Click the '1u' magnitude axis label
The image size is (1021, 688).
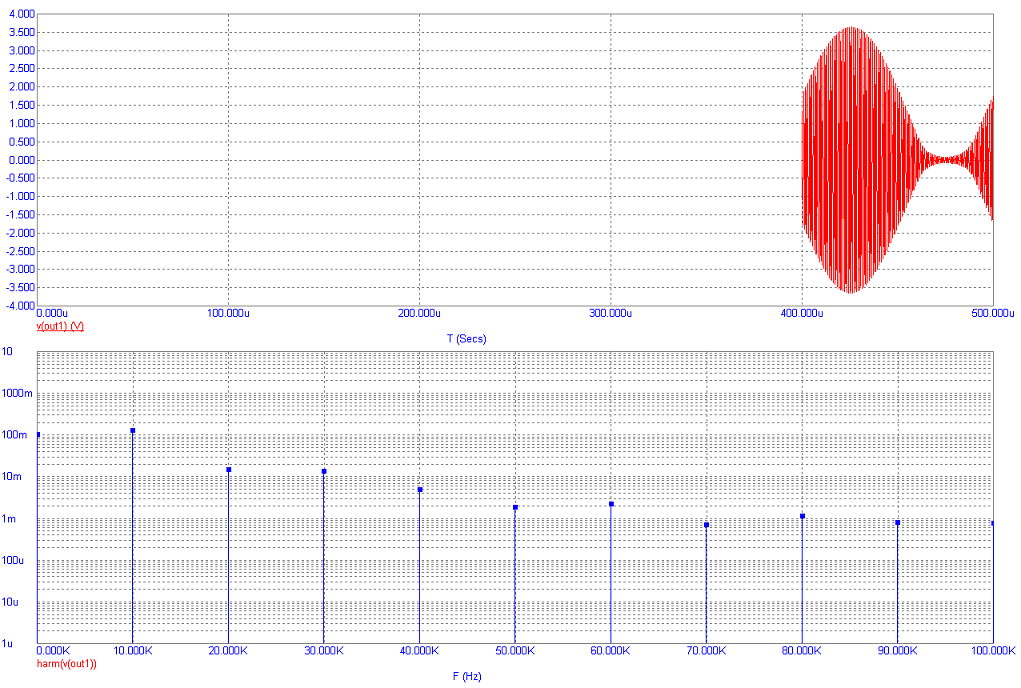point(7,644)
